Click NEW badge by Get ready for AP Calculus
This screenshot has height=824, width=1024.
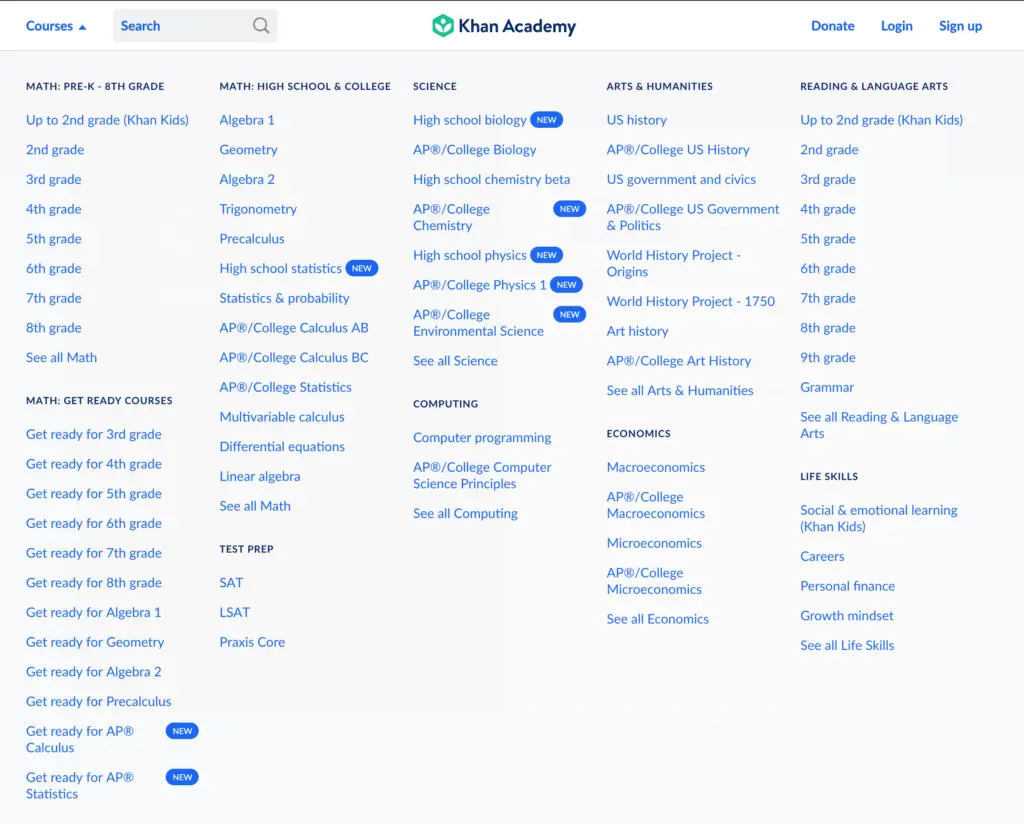click(x=182, y=731)
